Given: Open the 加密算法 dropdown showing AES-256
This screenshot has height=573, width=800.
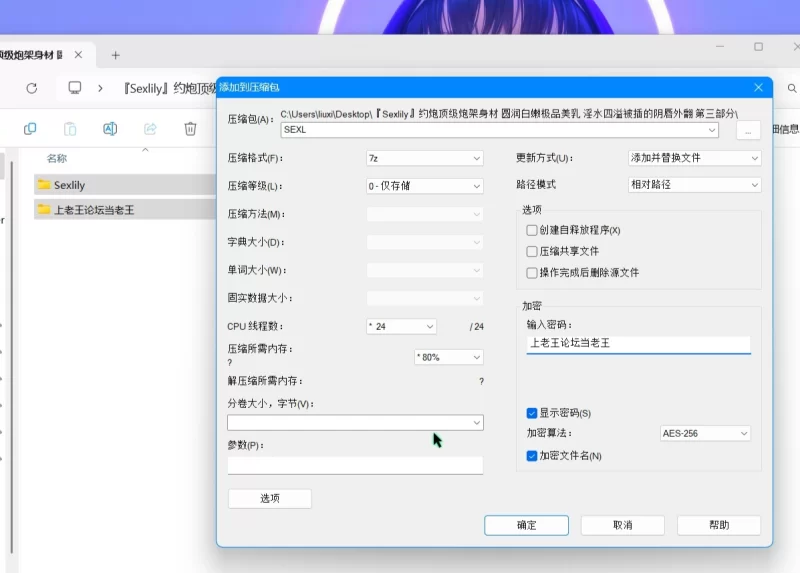Looking at the screenshot, I should (705, 433).
